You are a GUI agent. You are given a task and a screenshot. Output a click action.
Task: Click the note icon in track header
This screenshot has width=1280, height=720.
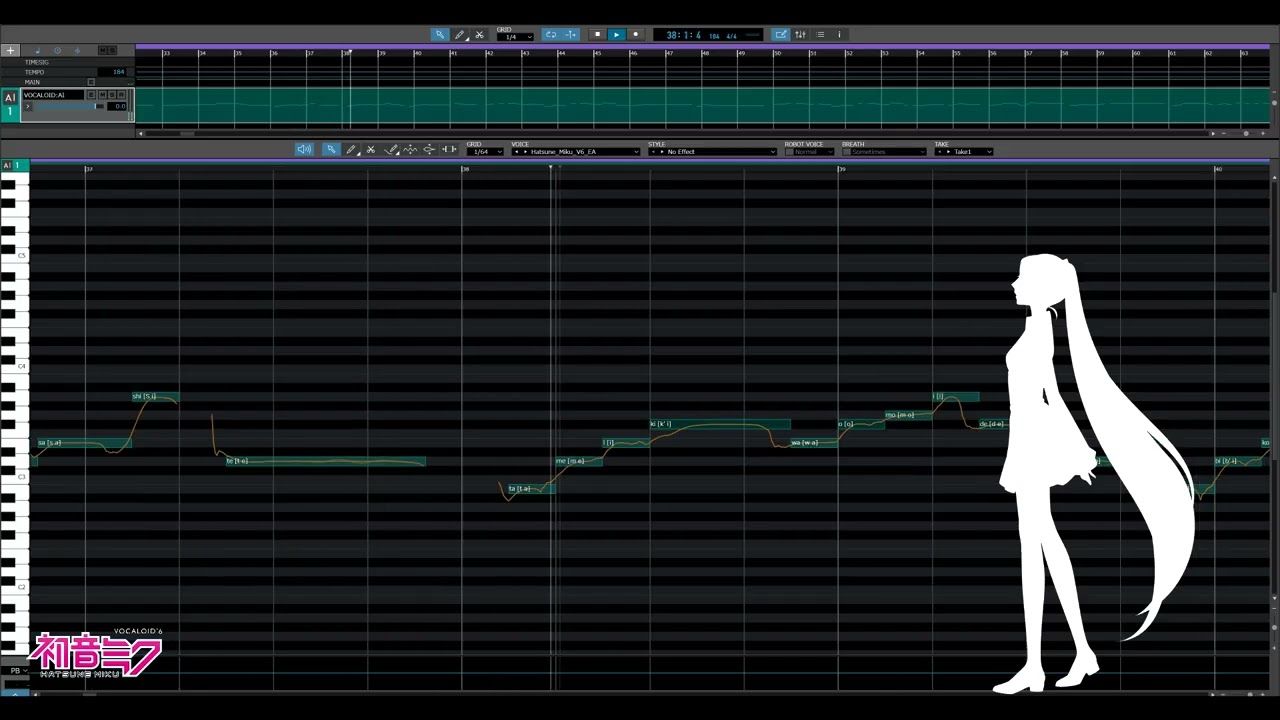(38, 50)
